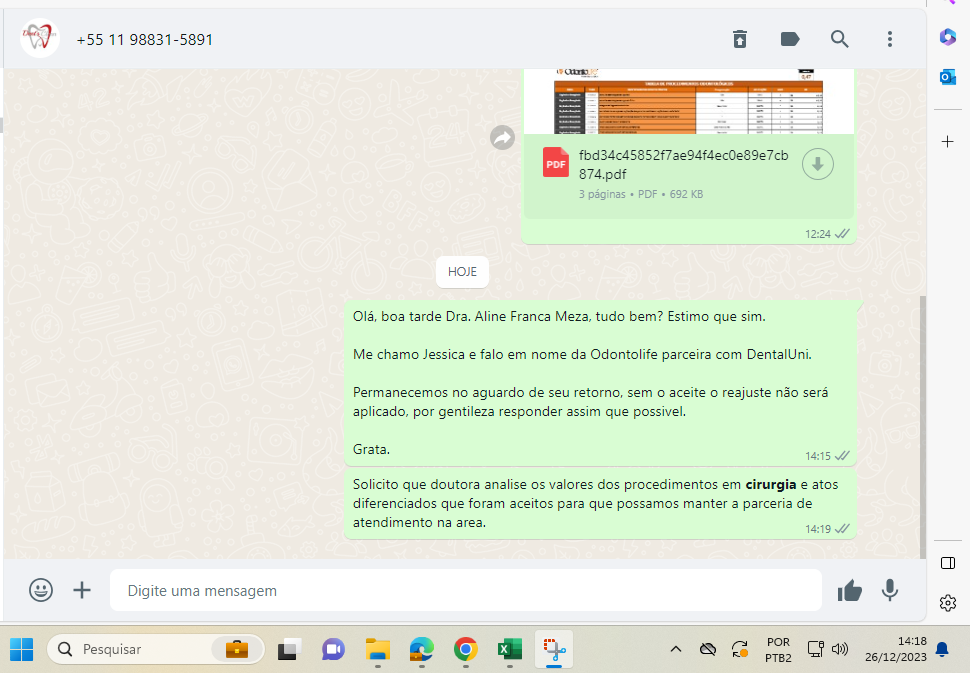Open the notification bell

tap(942, 649)
